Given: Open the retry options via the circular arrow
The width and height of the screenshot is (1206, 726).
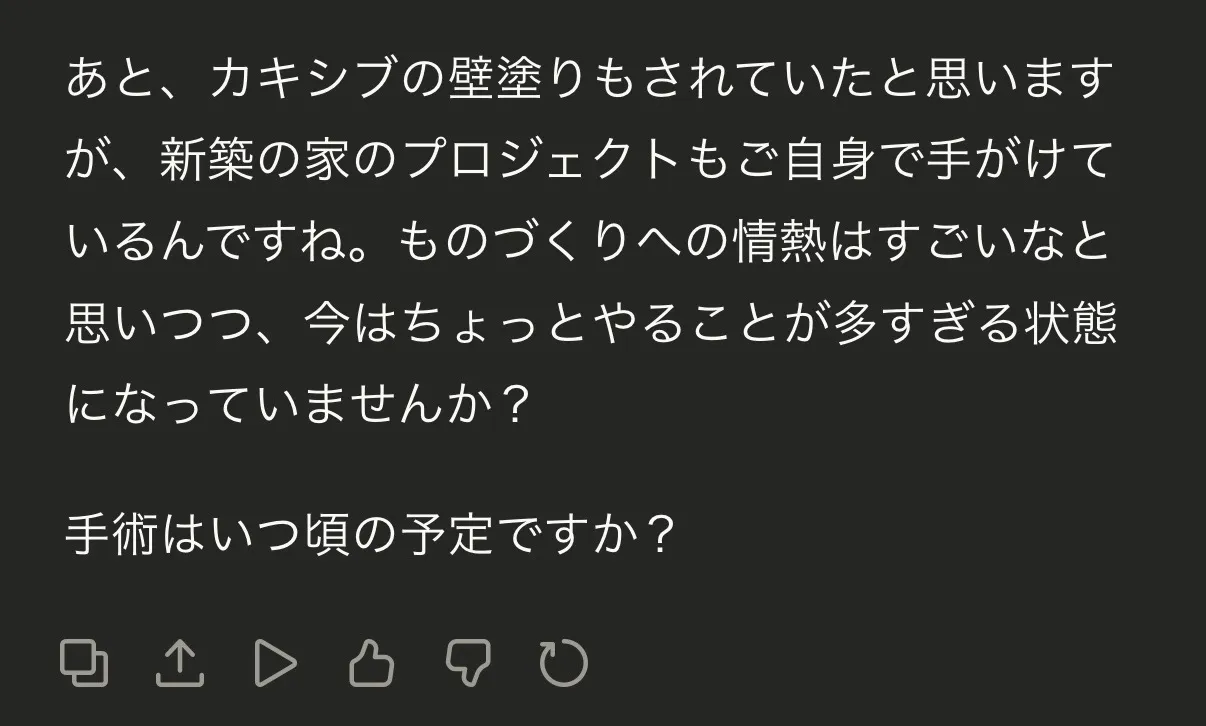Looking at the screenshot, I should point(563,660).
